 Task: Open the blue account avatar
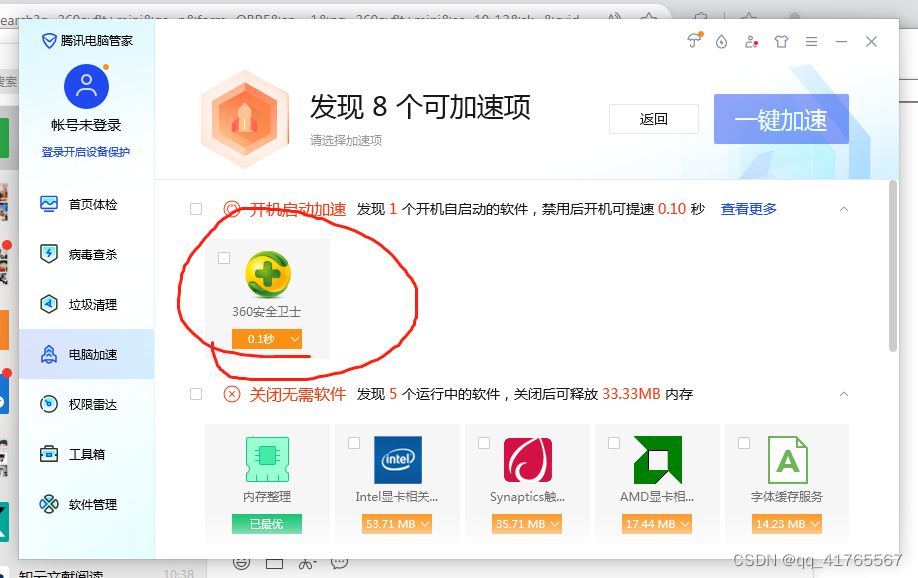(x=87, y=87)
